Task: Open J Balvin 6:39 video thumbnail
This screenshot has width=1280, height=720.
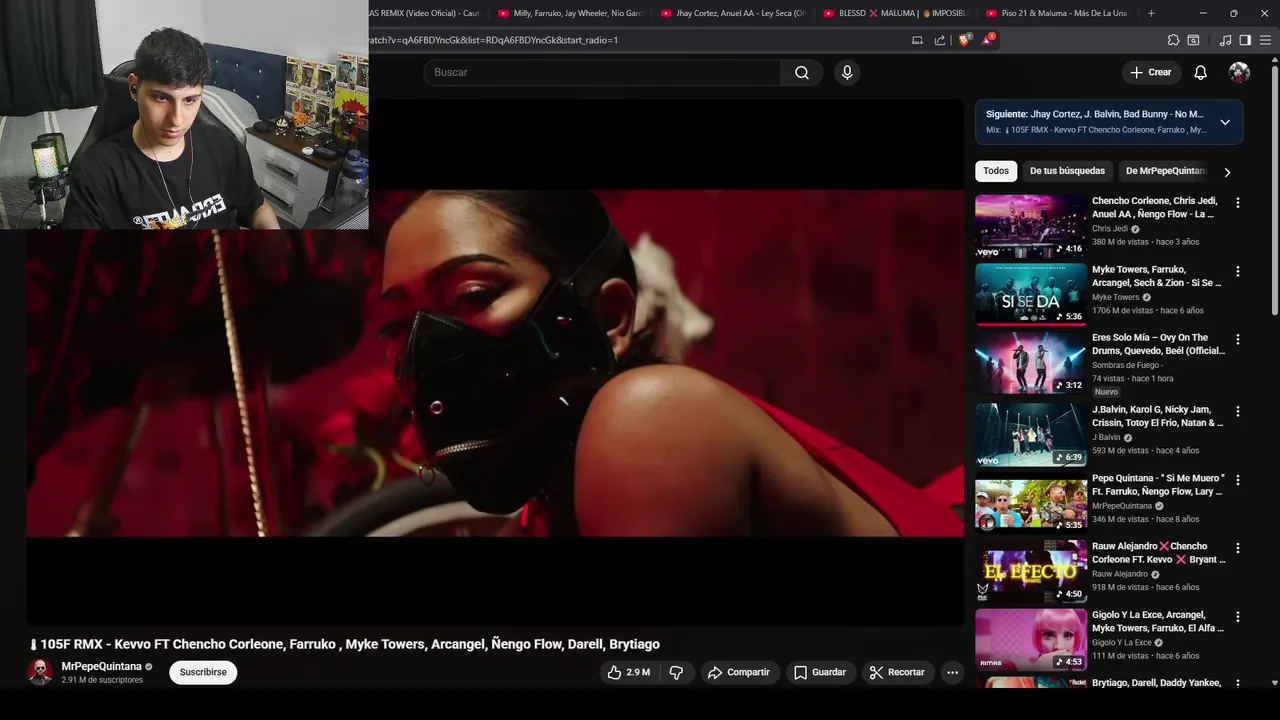Action: coord(1030,434)
